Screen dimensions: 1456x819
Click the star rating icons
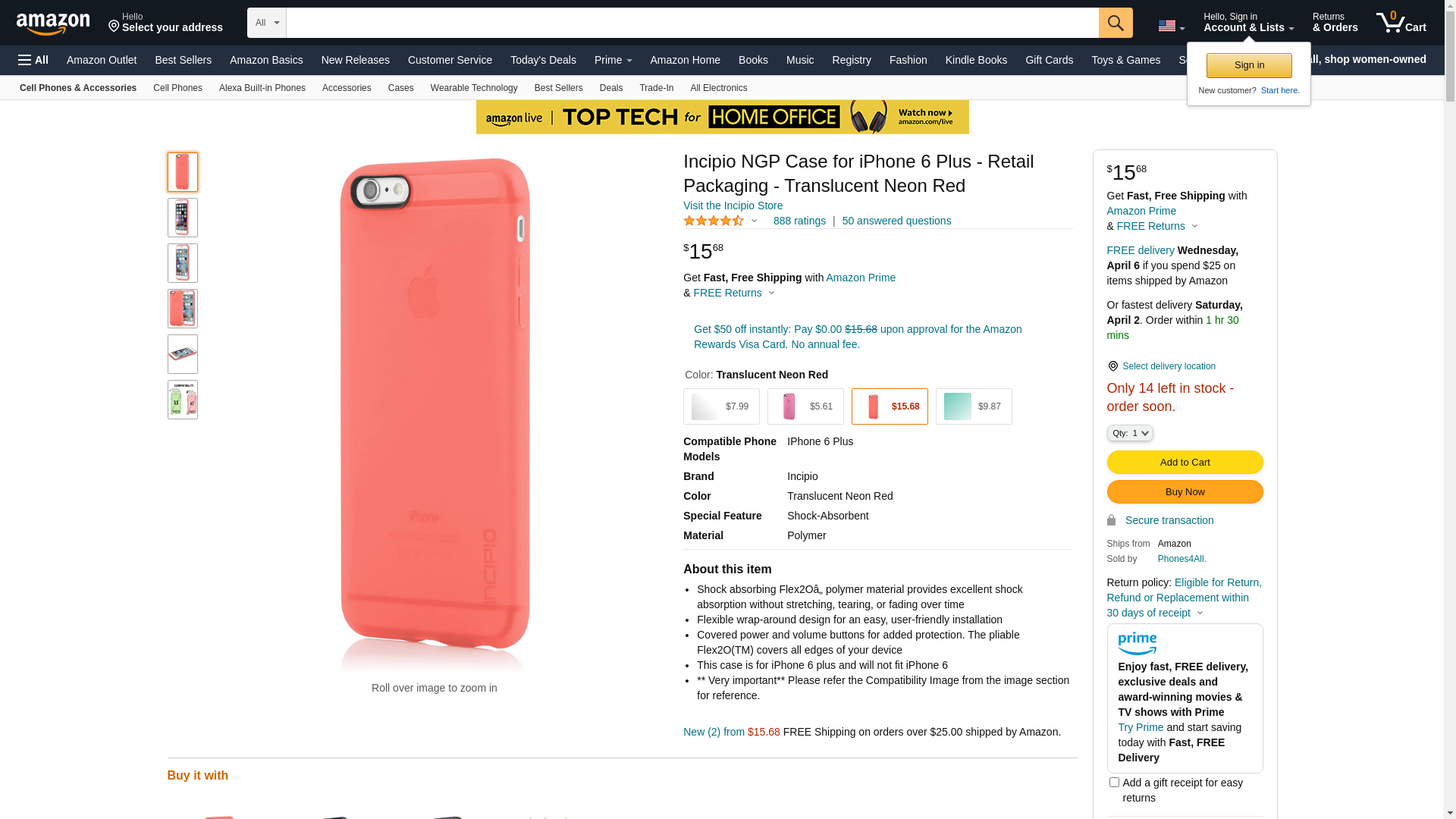pyautogui.click(x=714, y=221)
